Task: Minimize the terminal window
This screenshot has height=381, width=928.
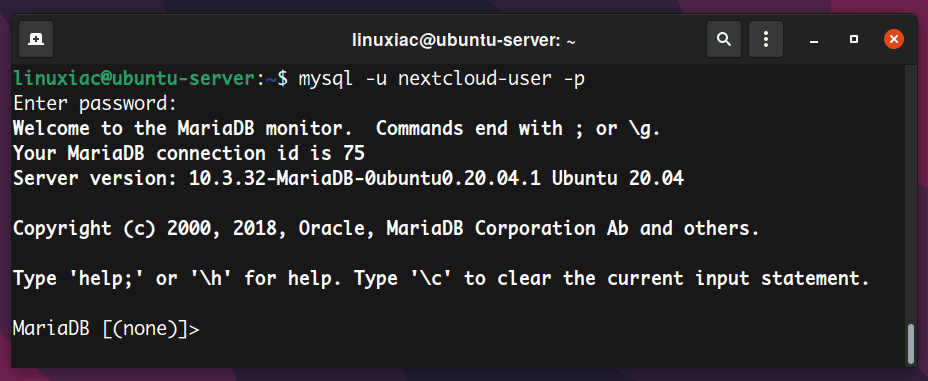Action: click(x=815, y=40)
